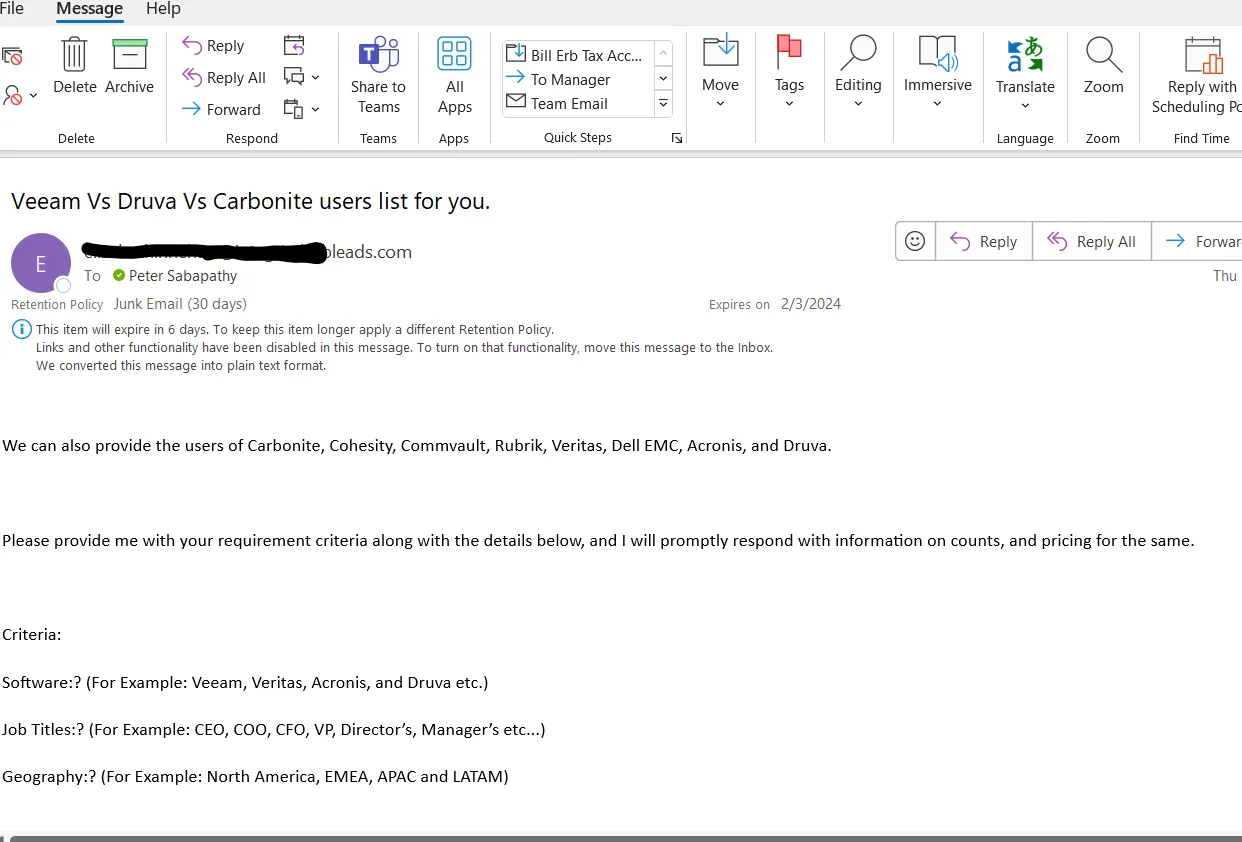Click the Quick Steps gallery up arrow
Image resolution: width=1242 pixels, height=842 pixels.
[x=663, y=54]
